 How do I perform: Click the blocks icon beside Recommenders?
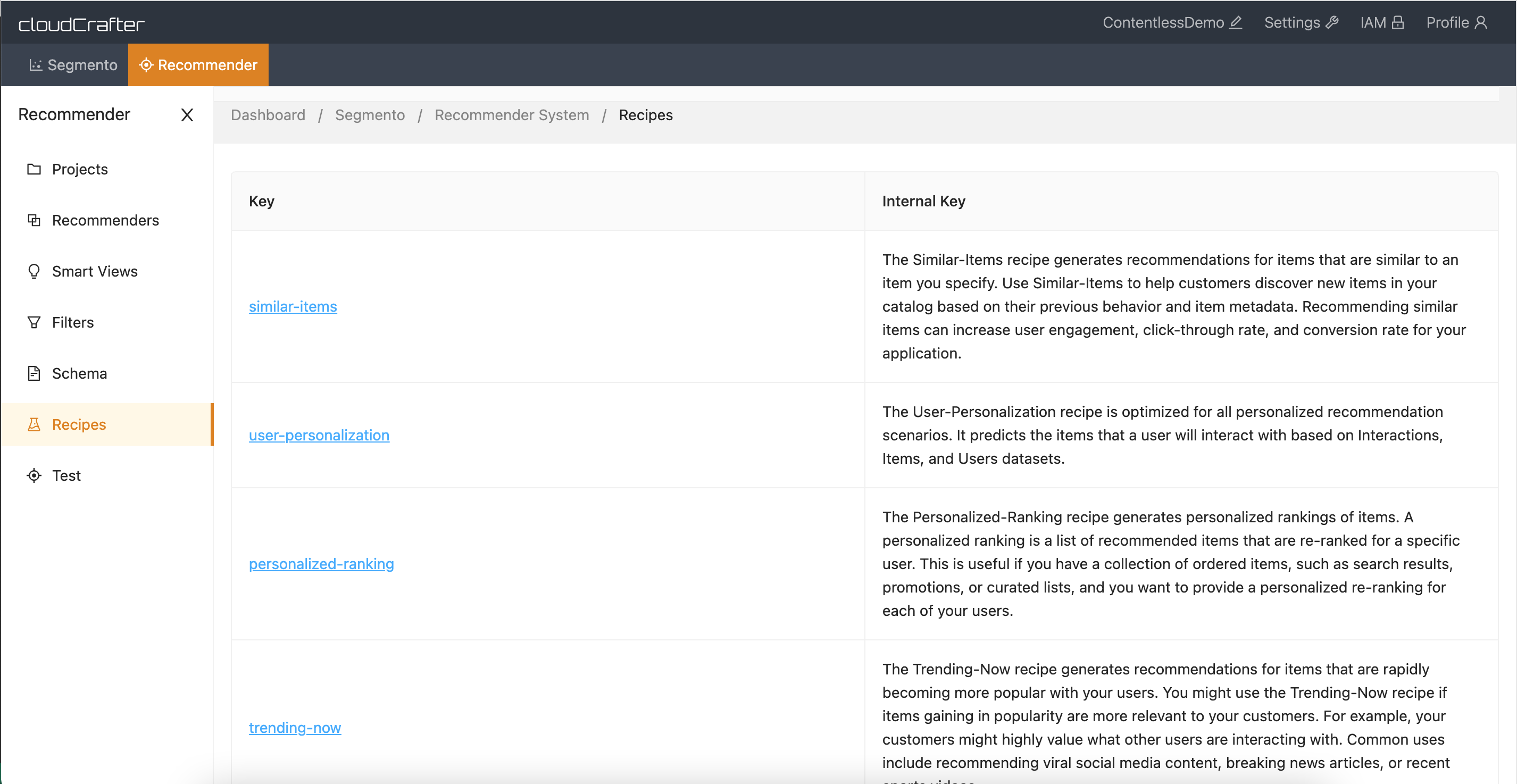pos(34,220)
